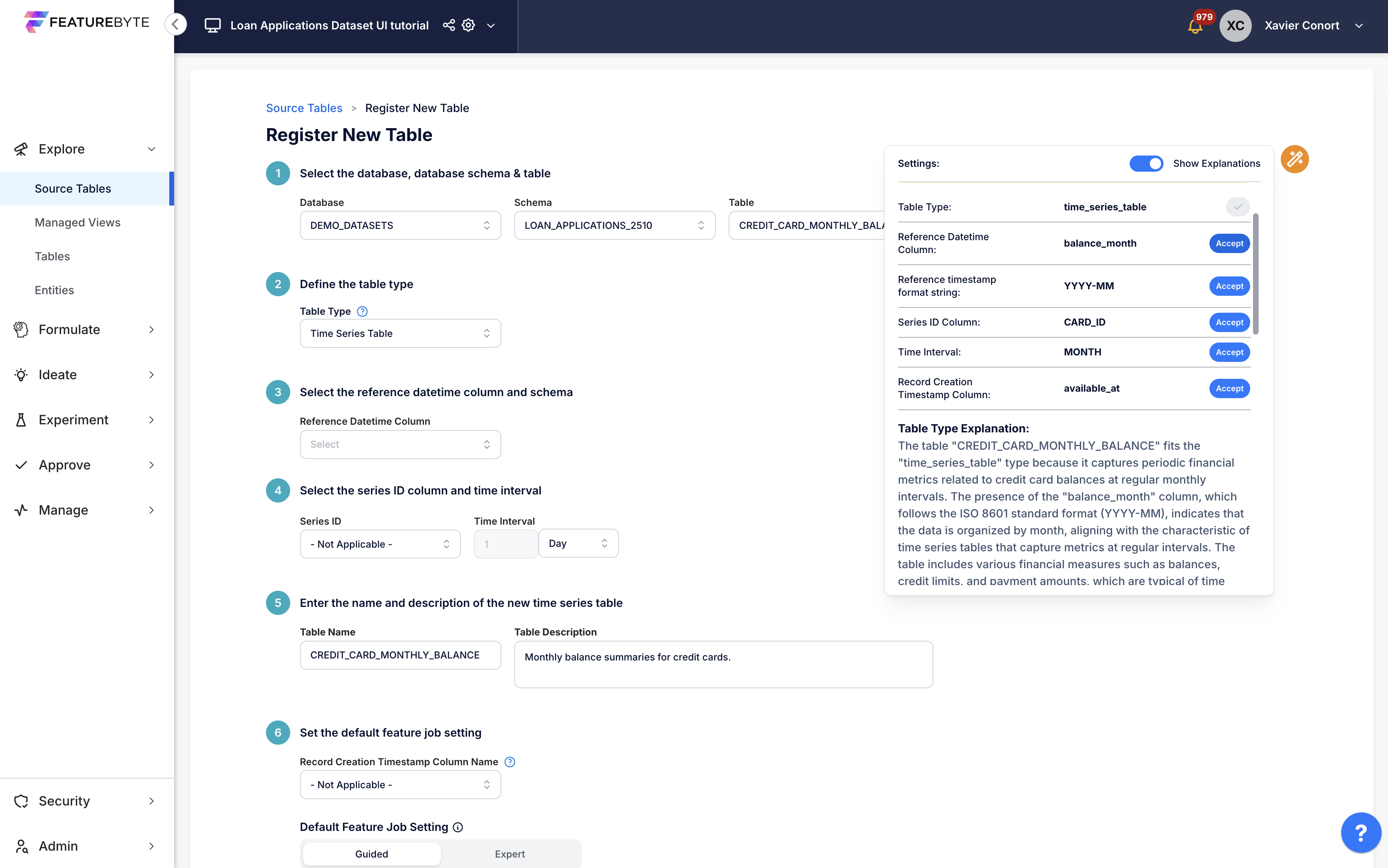Click the share icon beside catalog name
The width and height of the screenshot is (1388, 868).
click(x=448, y=25)
